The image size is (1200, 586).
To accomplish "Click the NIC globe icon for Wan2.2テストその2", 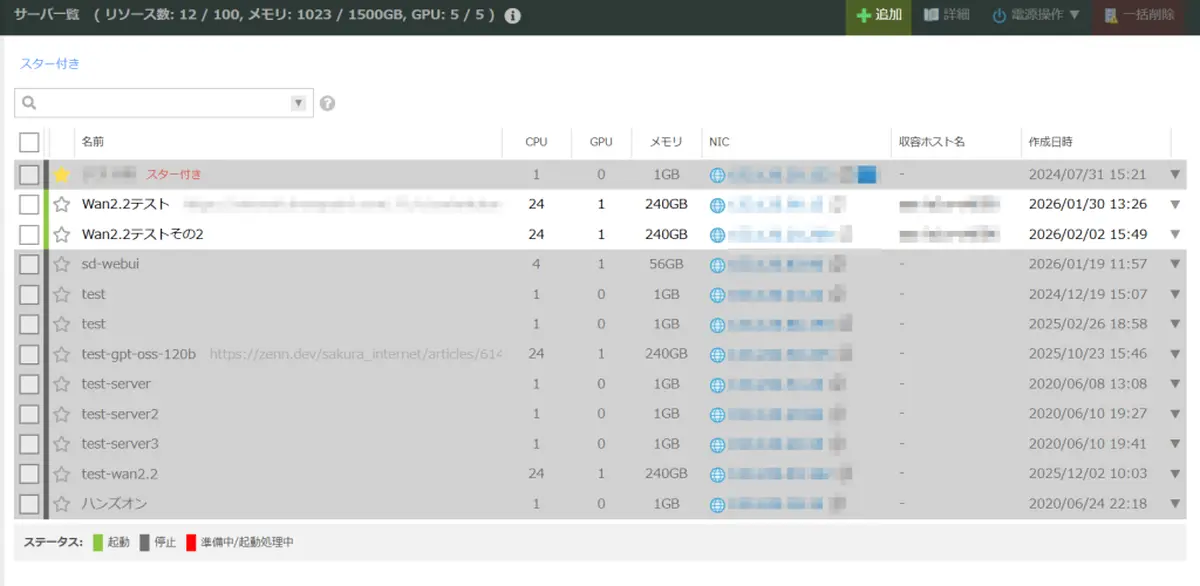I will click(x=717, y=235).
